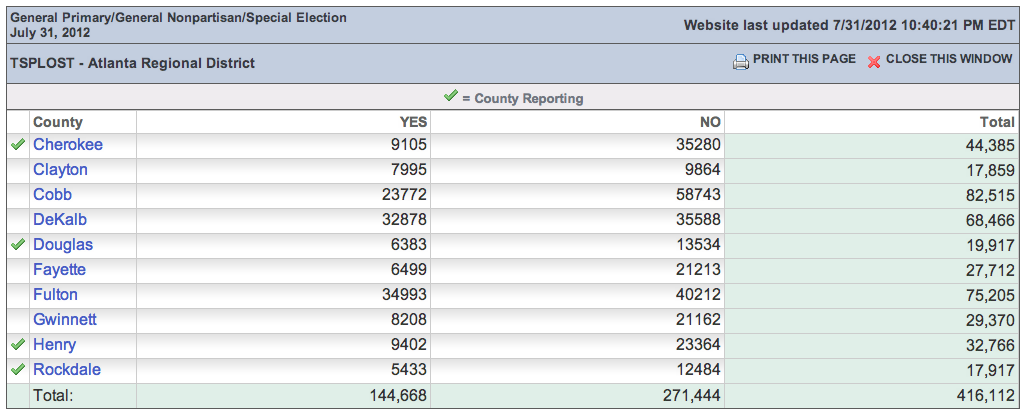
Task: Click the Henry county link
Action: pos(54,345)
